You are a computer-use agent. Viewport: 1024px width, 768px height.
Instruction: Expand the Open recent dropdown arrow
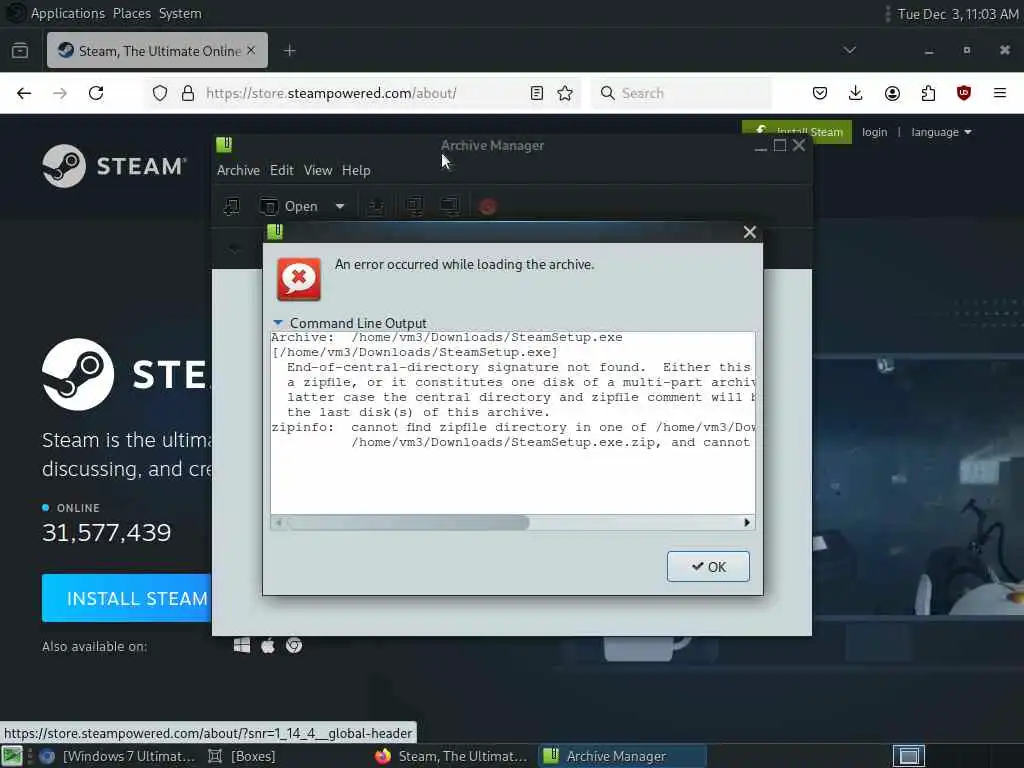tap(340, 206)
